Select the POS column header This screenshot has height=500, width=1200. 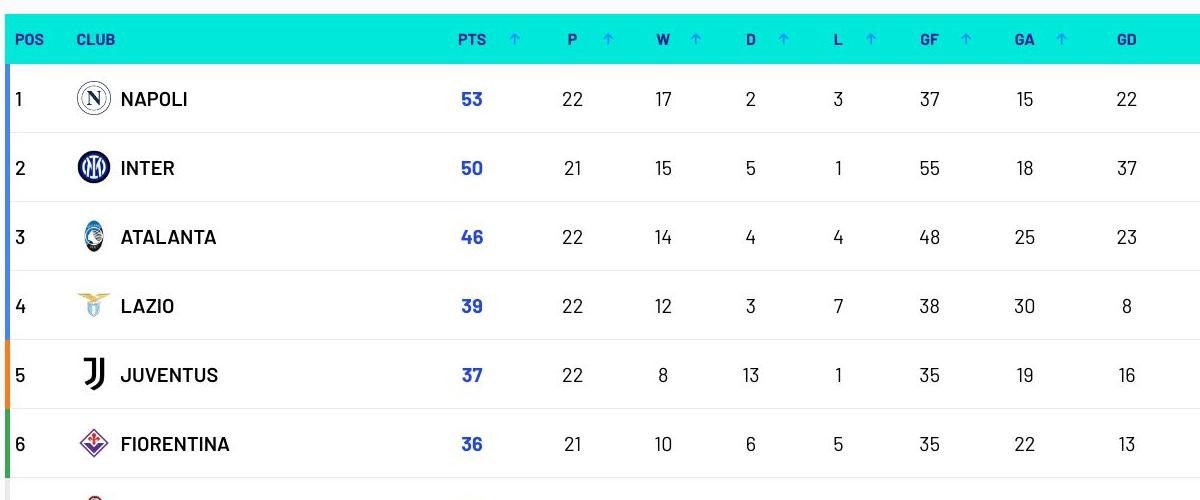30,40
